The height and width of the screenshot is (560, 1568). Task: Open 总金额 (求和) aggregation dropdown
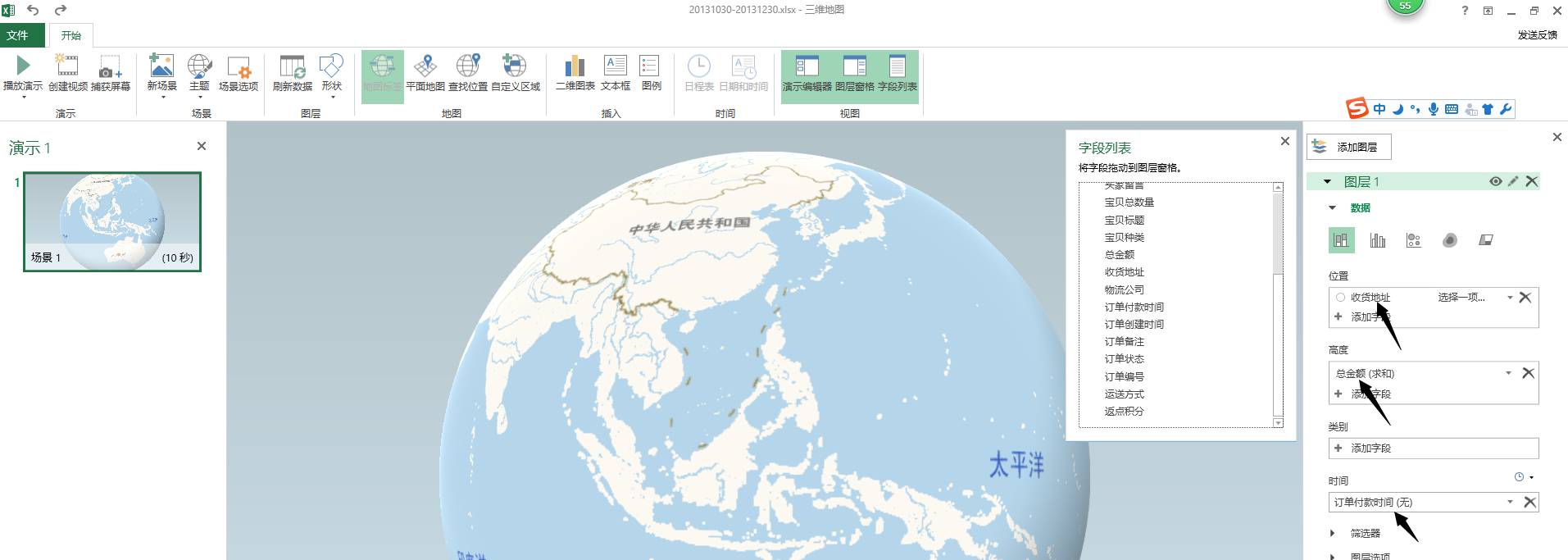1508,373
